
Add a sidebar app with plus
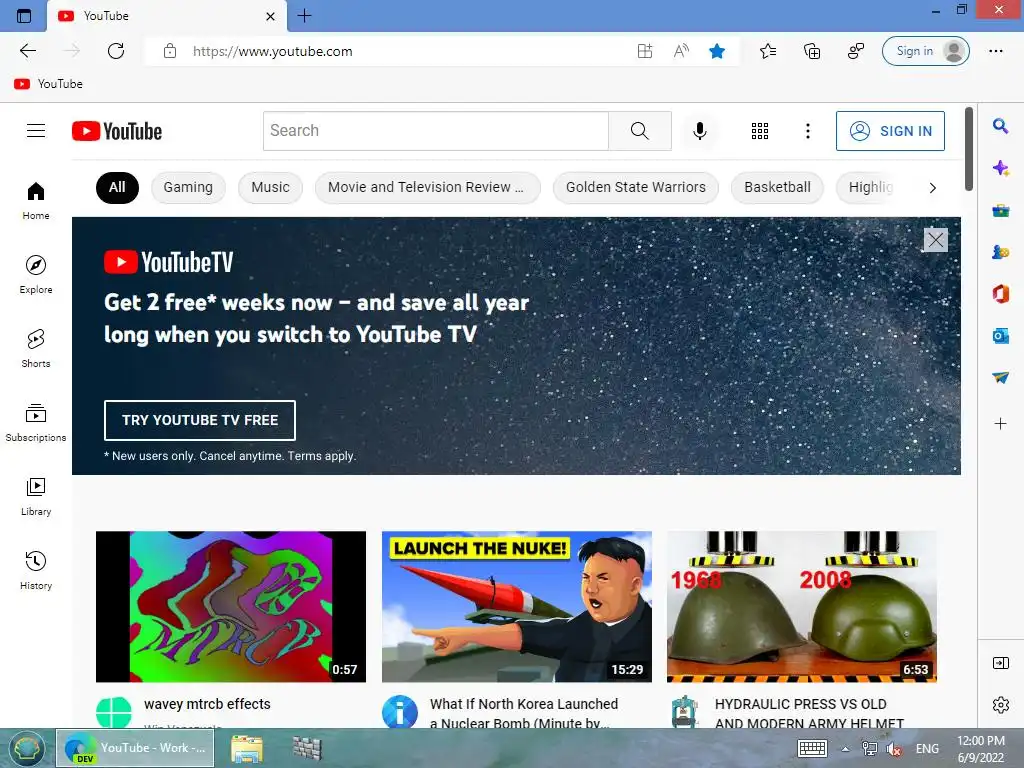tap(1000, 424)
